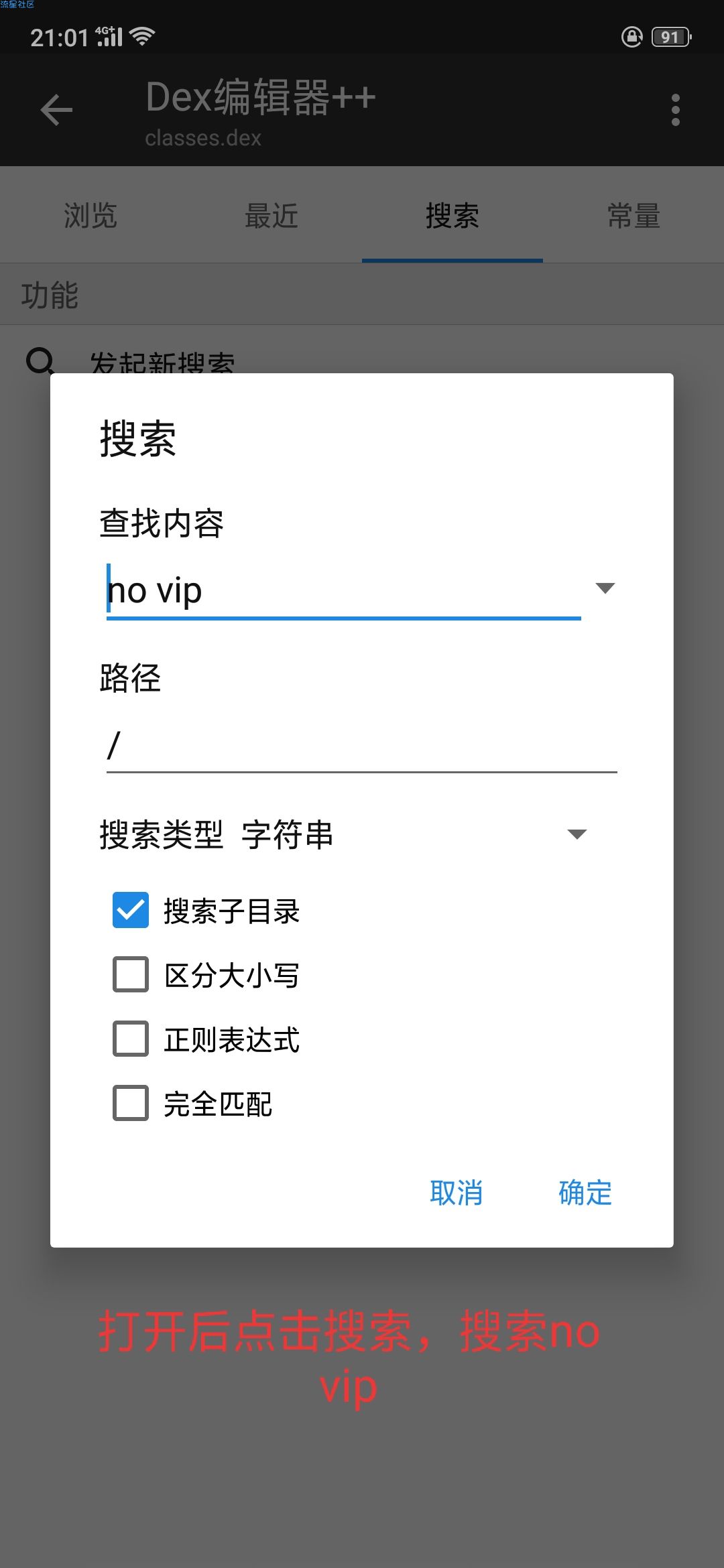Screen dimensions: 724x1568
Task: Check the 完全匹配 option
Action: [x=131, y=1103]
